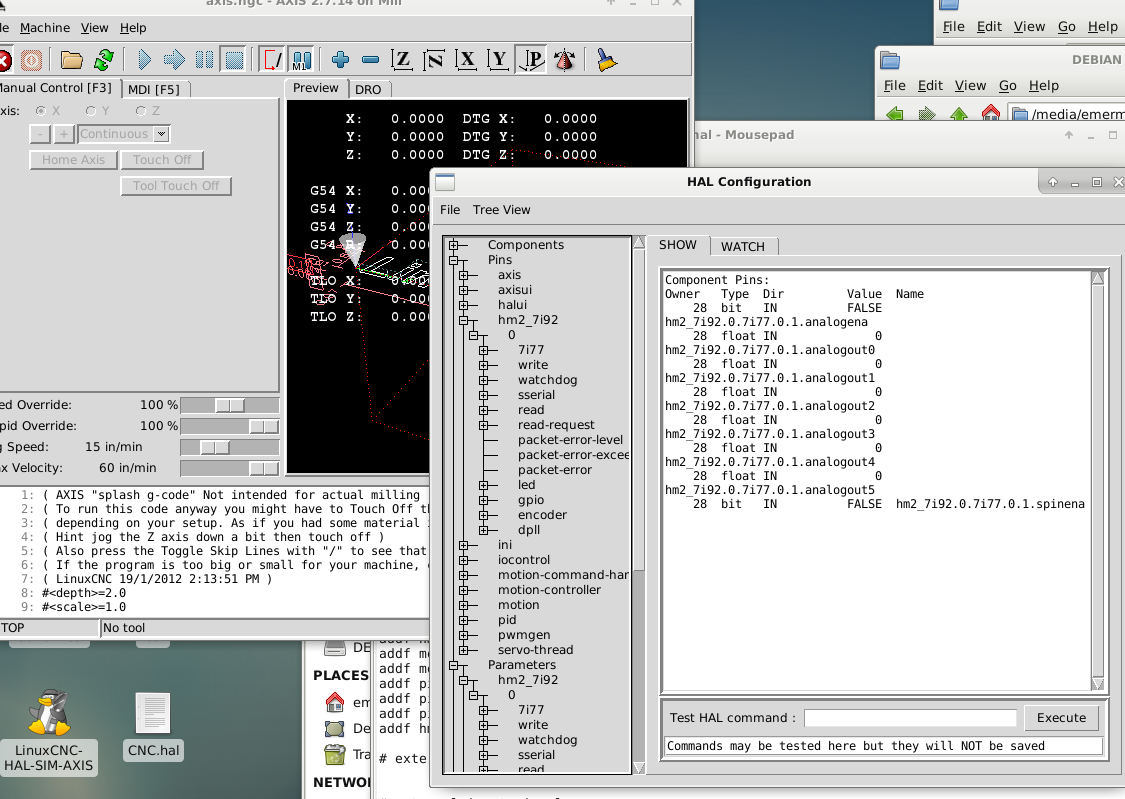The height and width of the screenshot is (799, 1125).
Task: Switch to the Preview tab
Action: 316,88
